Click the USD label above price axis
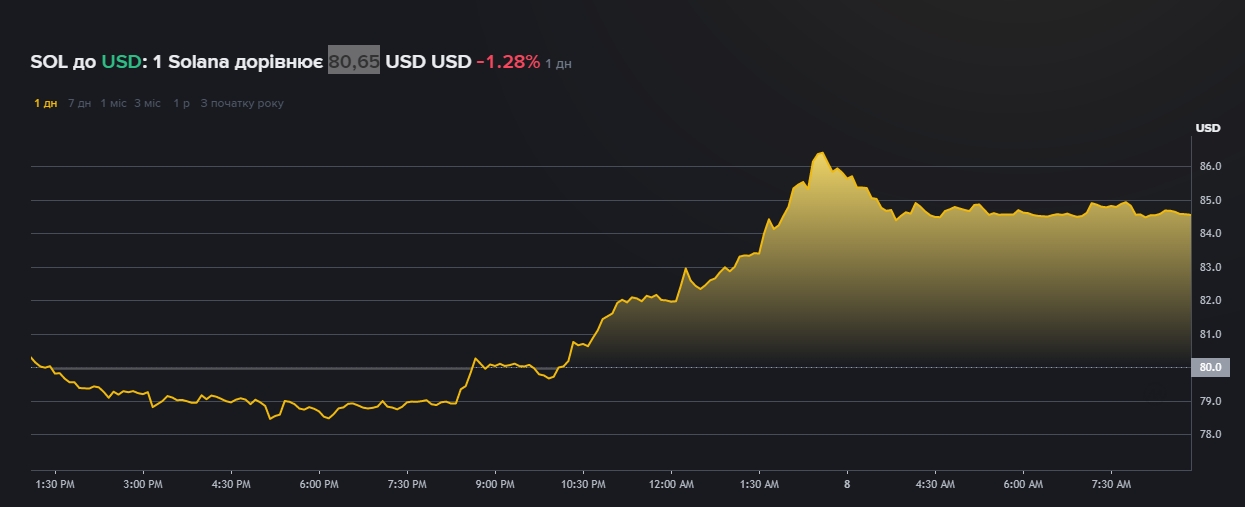Screen dimensions: 1245x507 coord(1207,128)
